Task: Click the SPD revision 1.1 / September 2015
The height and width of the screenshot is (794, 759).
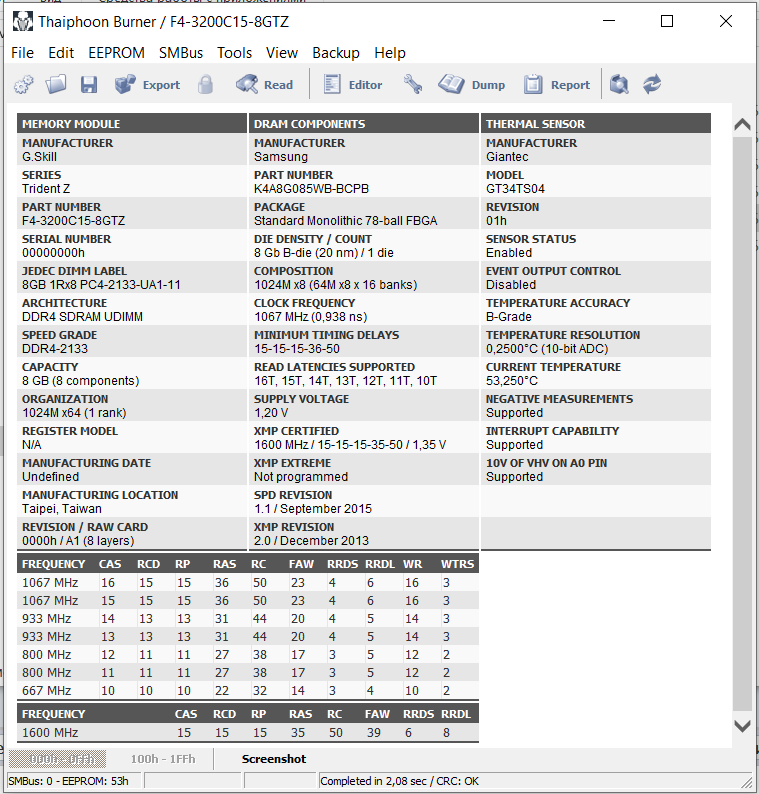Action: [x=313, y=509]
